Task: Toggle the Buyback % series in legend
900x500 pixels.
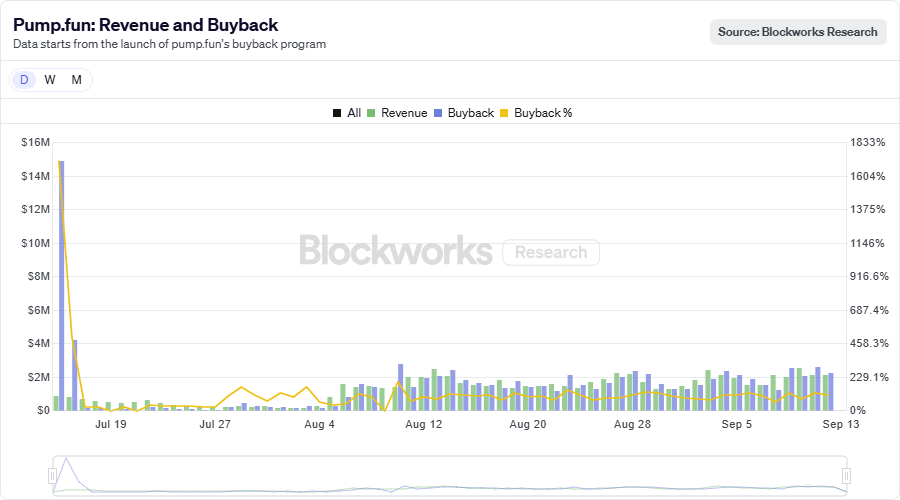Action: 536,113
